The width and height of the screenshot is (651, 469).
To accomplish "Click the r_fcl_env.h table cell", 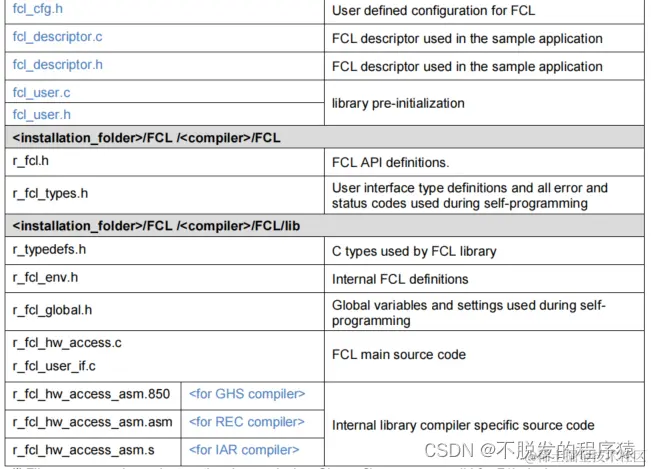I will point(164,278).
